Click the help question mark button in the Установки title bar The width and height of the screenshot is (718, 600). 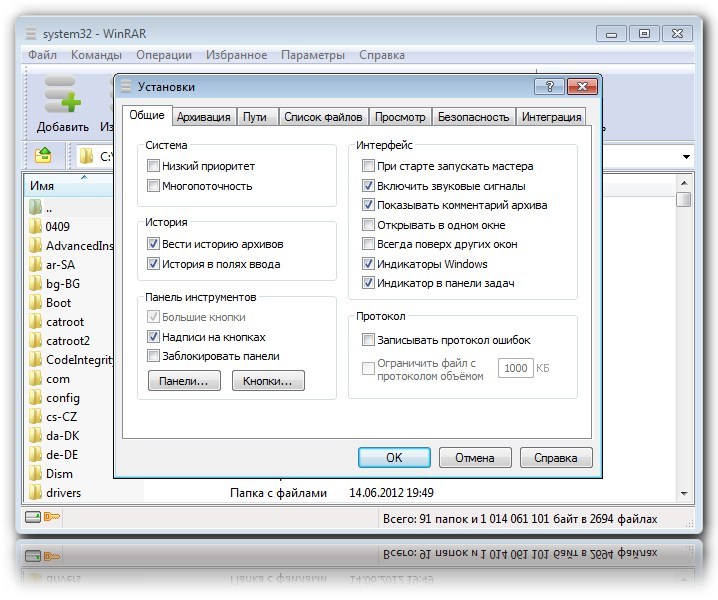549,86
